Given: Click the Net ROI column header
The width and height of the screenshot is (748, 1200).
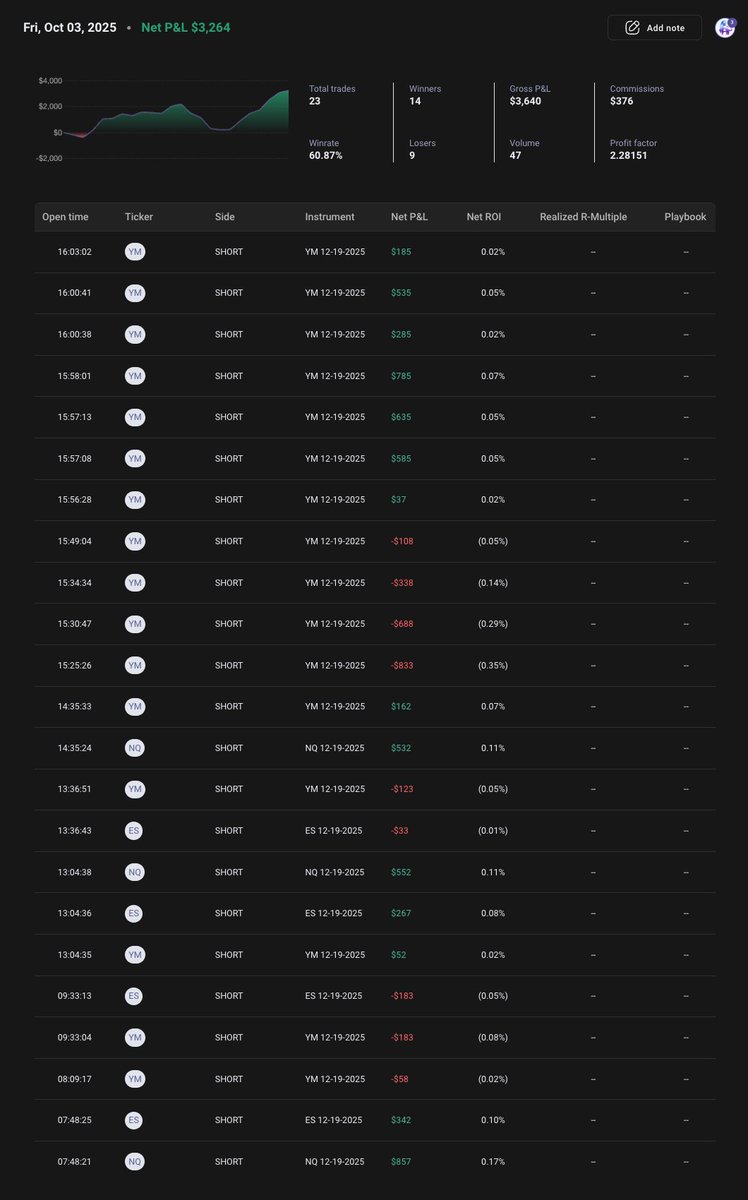Looking at the screenshot, I should tap(486, 217).
